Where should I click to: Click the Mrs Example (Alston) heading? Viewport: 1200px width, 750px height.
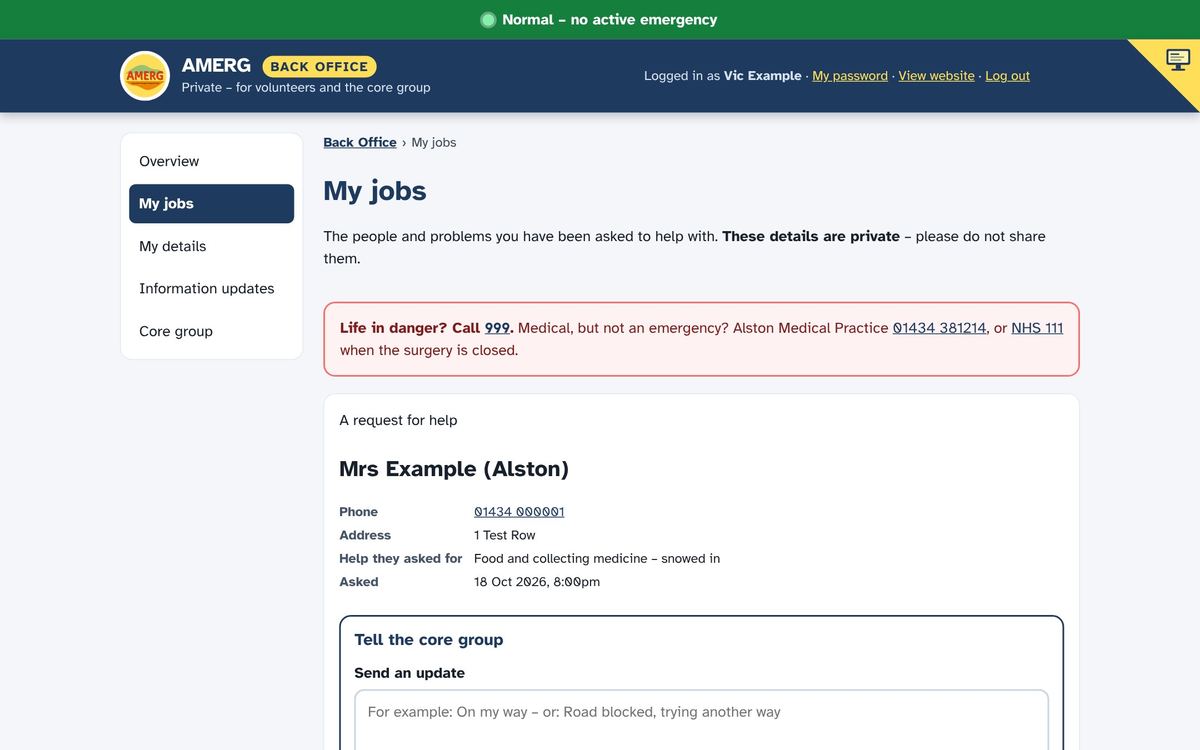click(x=454, y=469)
